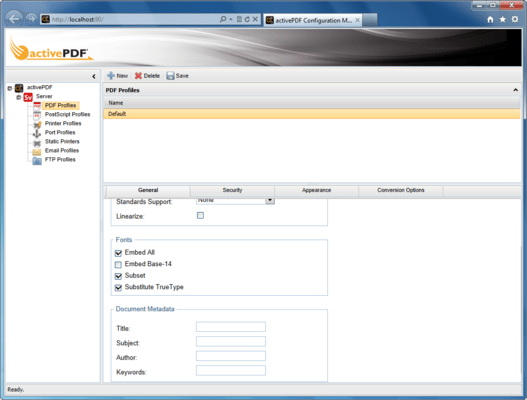The height and width of the screenshot is (400, 527).
Task: Click the Port Profiles anchor icon
Action: (x=37, y=134)
